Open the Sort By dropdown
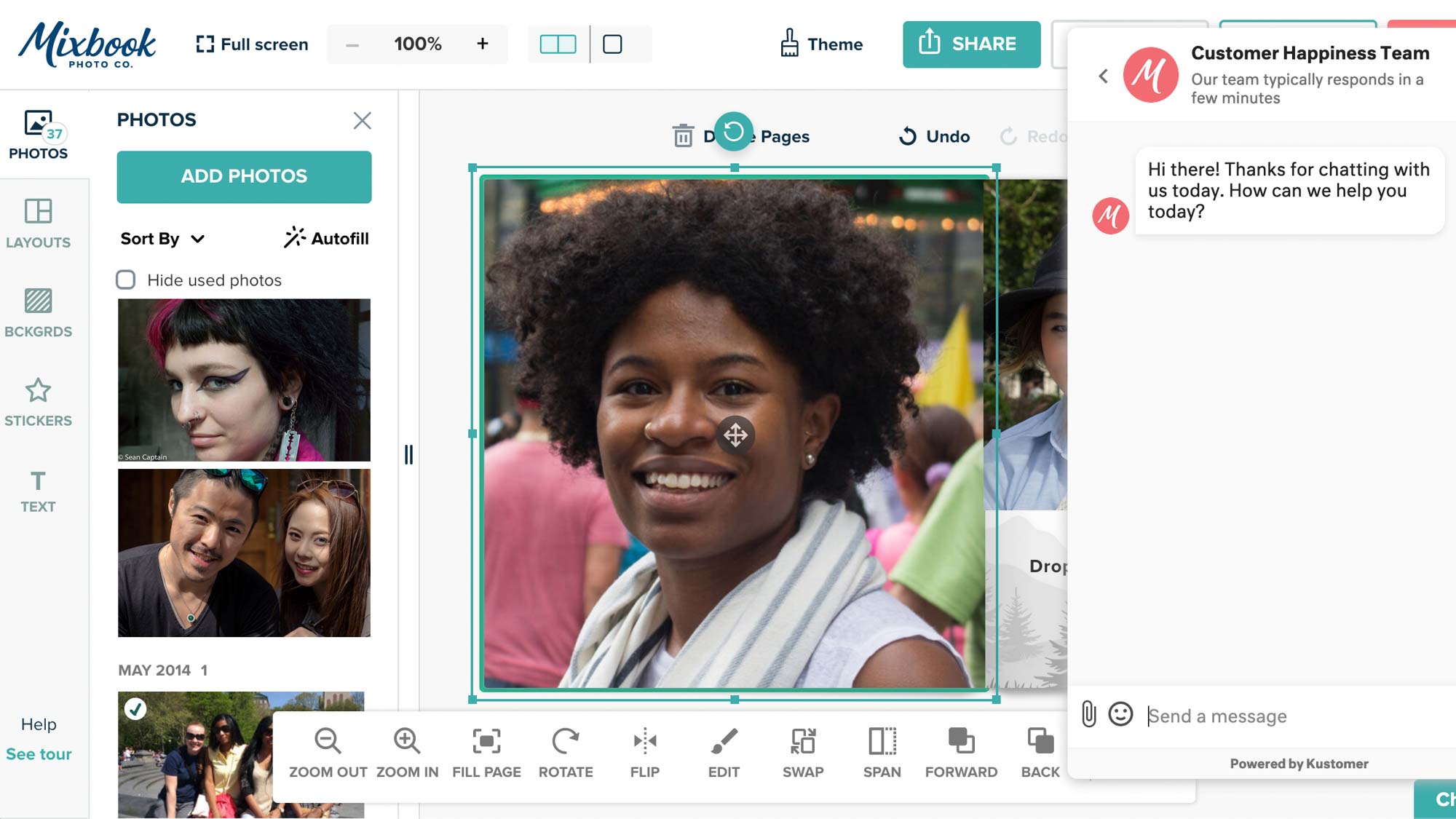Viewport: 1456px width, 819px height. 162,238
